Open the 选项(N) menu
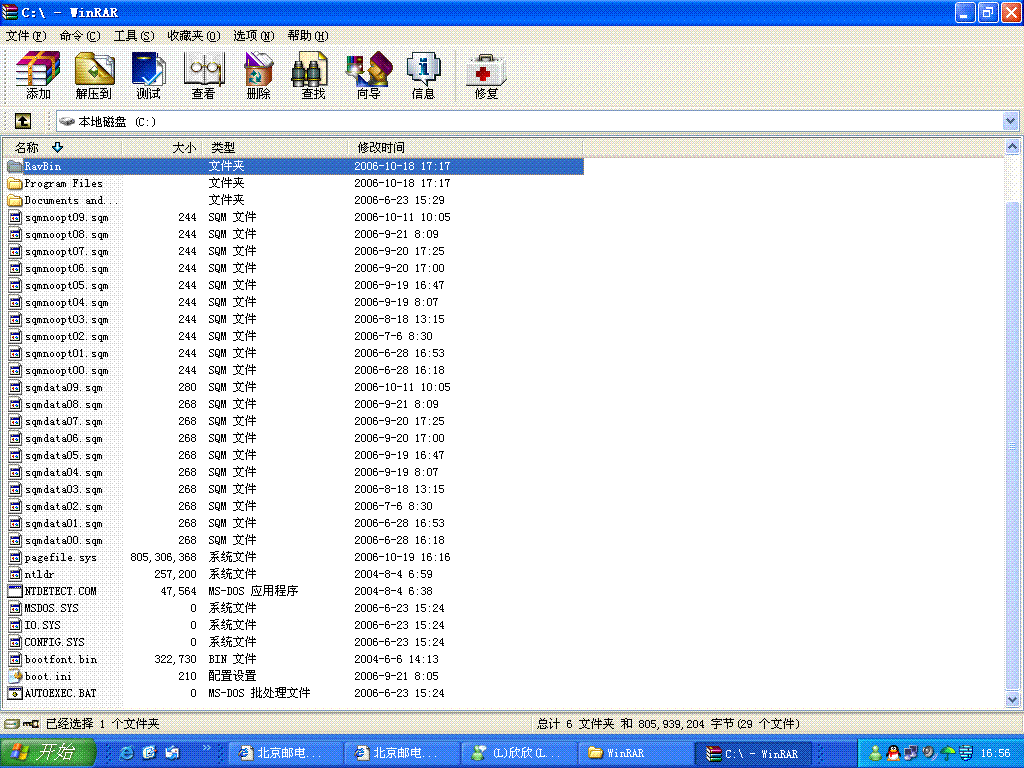This screenshot has height=768, width=1024. [x=253, y=36]
